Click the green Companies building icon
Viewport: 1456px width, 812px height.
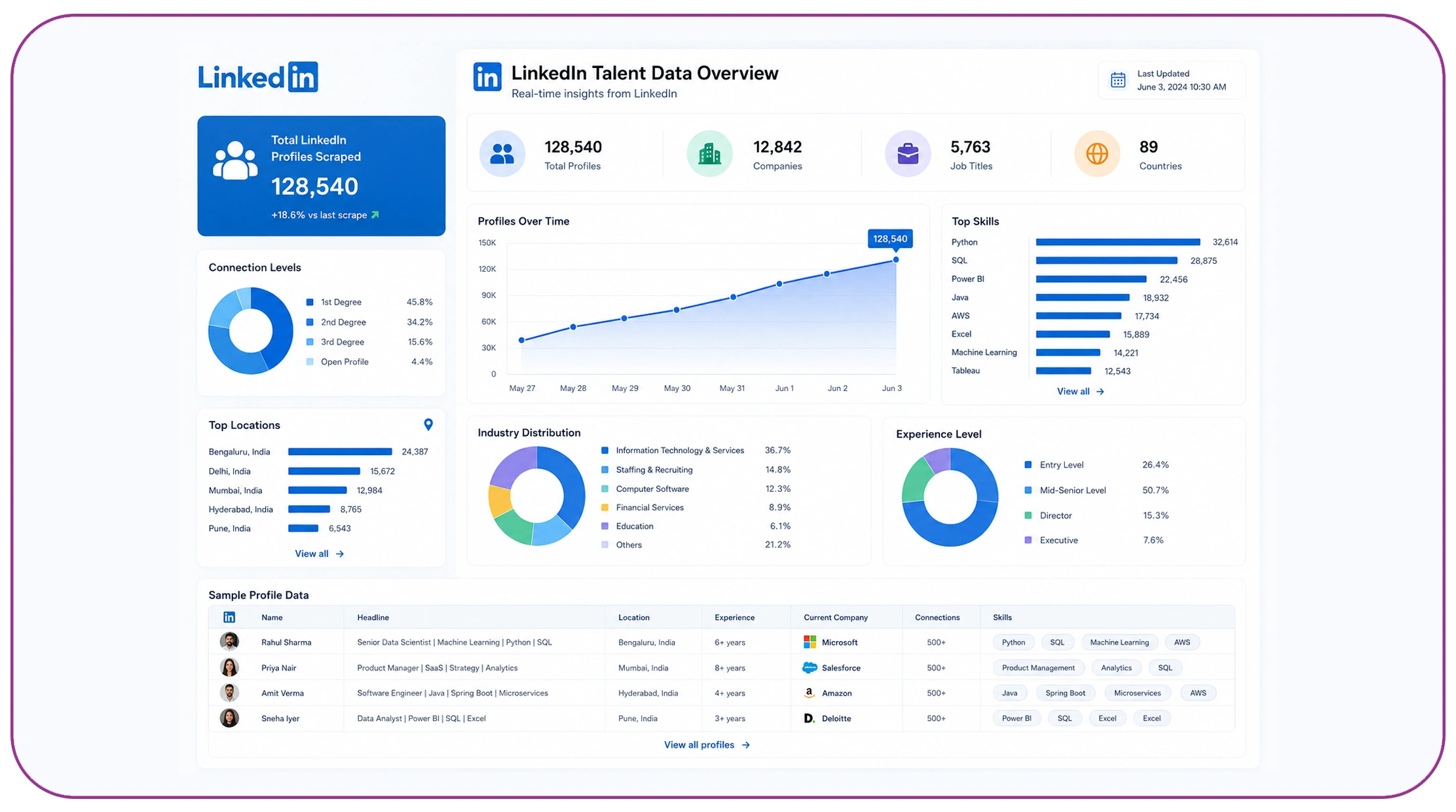click(709, 154)
